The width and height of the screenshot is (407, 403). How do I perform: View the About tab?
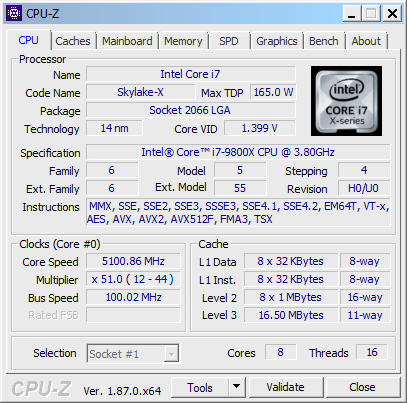(366, 41)
